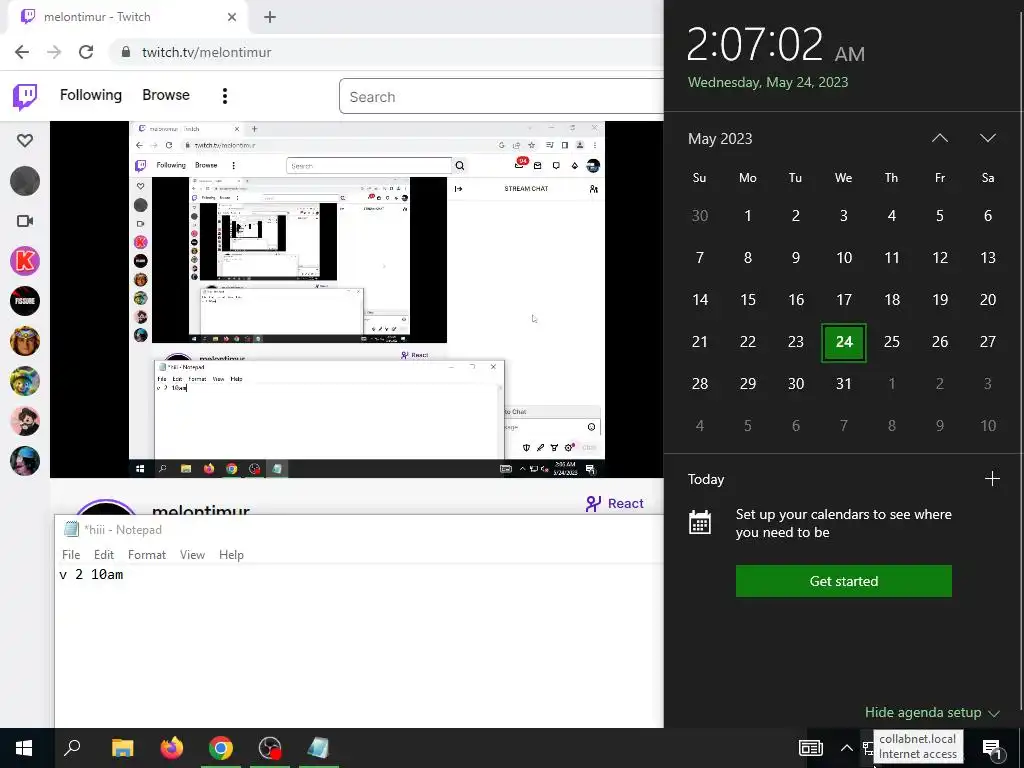Viewport: 1024px width, 768px height.
Task: Click the heart followed channels icon
Action: 25,140
